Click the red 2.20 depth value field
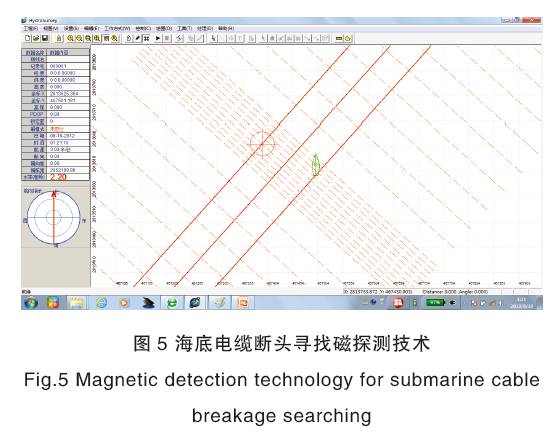Viewport: 560px width, 447px height. pos(68,177)
